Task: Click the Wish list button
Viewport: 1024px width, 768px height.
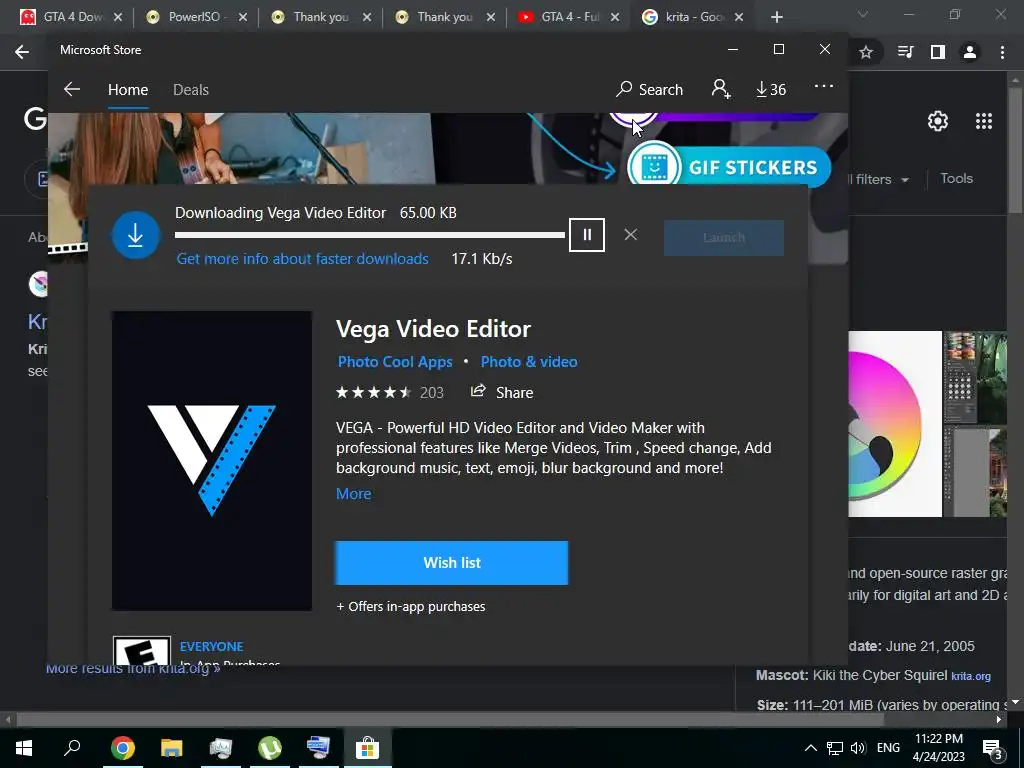Action: (x=451, y=563)
